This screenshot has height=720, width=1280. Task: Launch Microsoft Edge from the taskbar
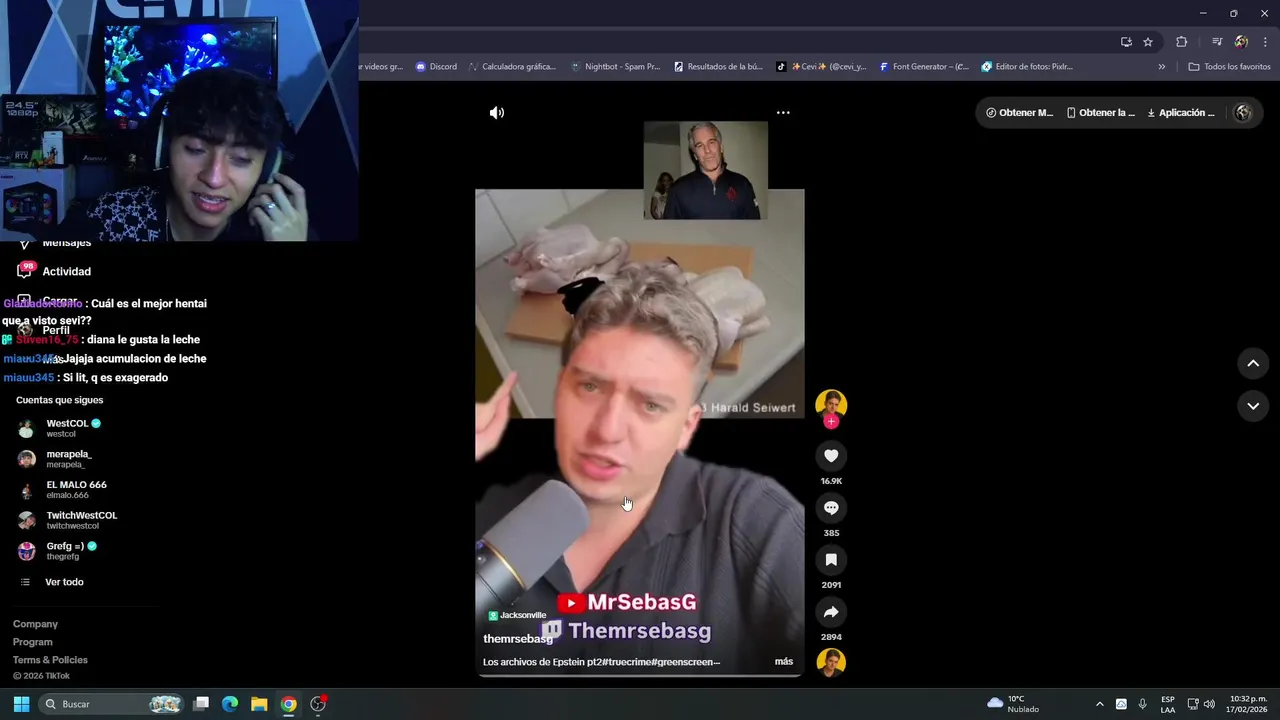pyautogui.click(x=230, y=704)
